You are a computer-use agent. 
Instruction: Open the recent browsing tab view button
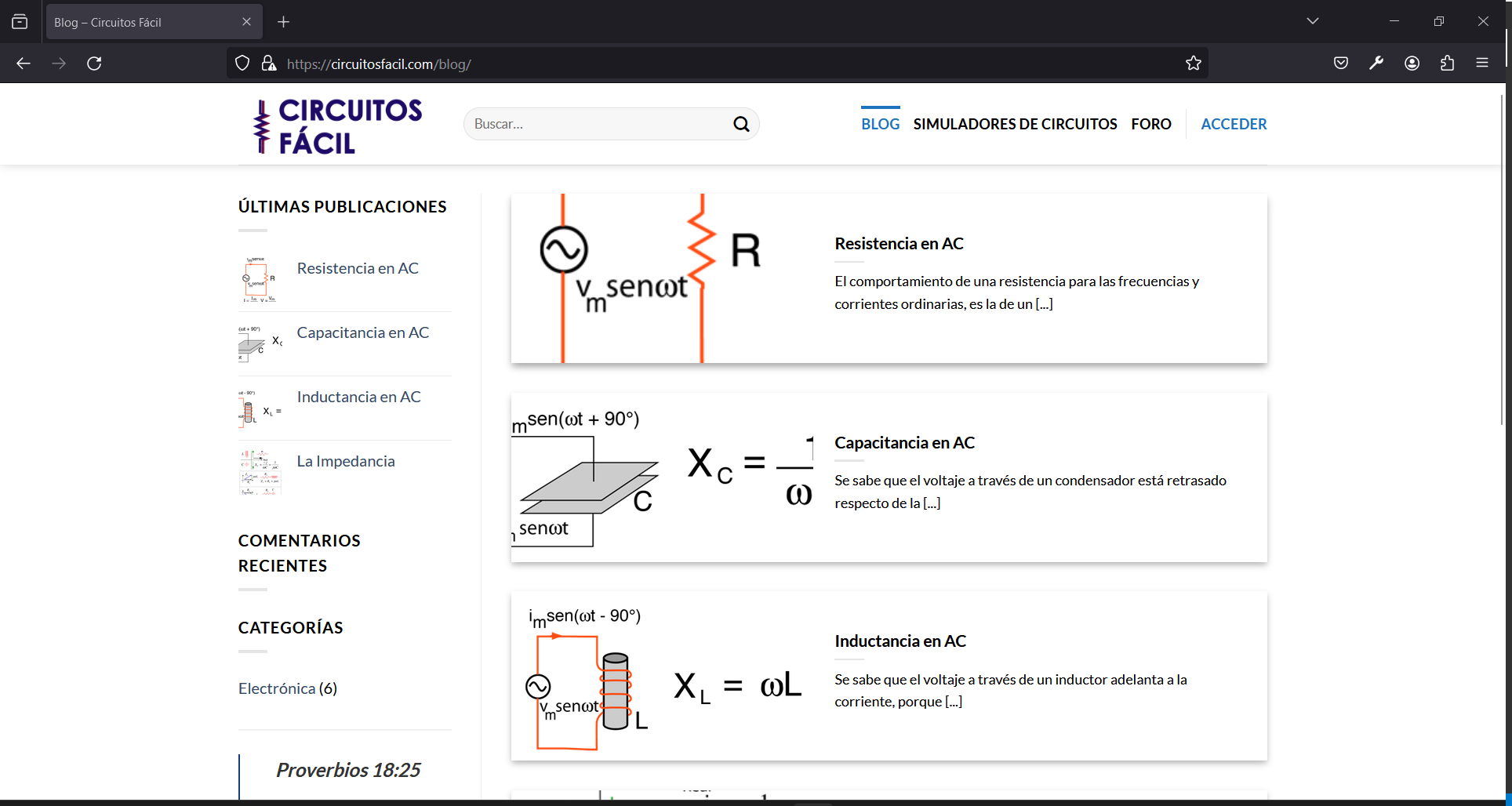(20, 22)
